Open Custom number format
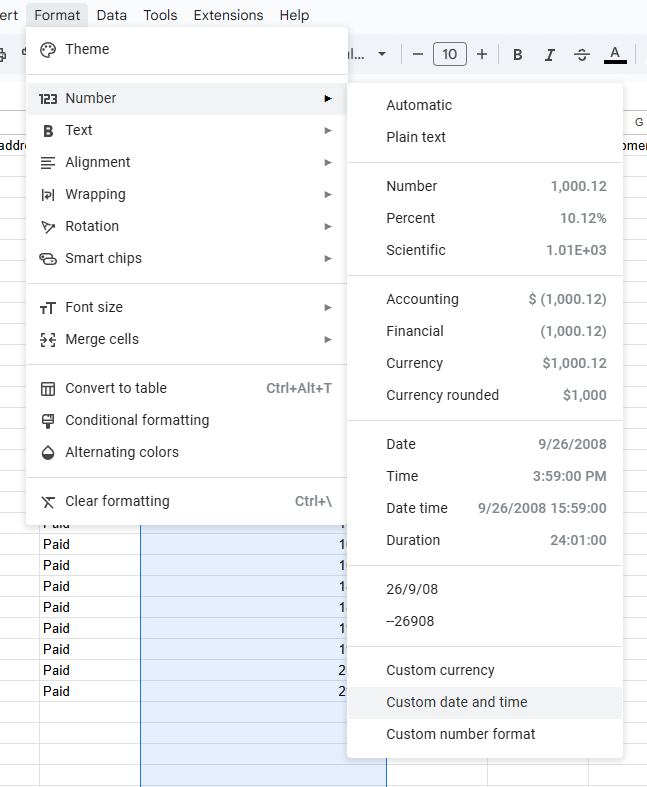This screenshot has height=787, width=647. point(485,734)
